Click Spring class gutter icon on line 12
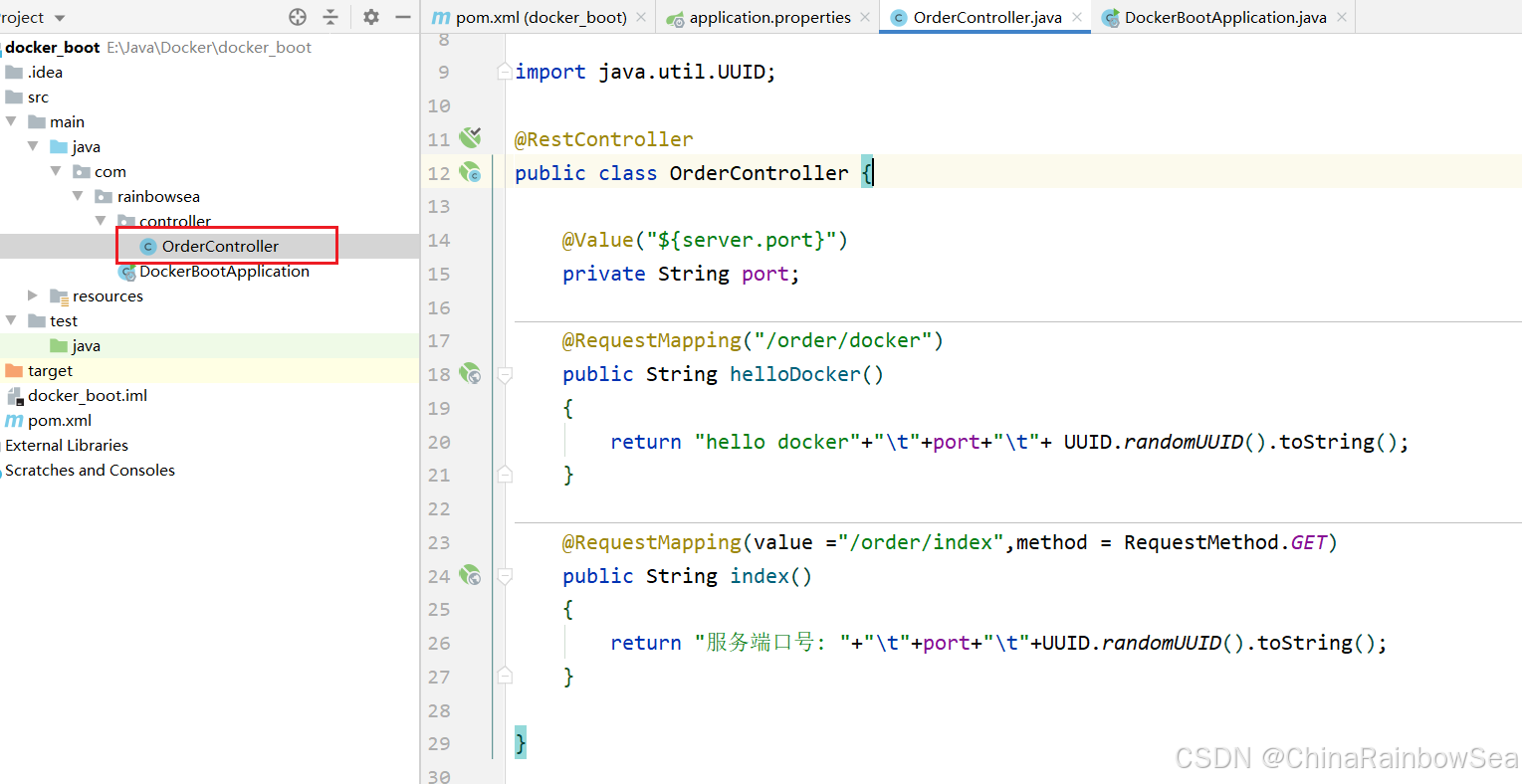 (470, 172)
